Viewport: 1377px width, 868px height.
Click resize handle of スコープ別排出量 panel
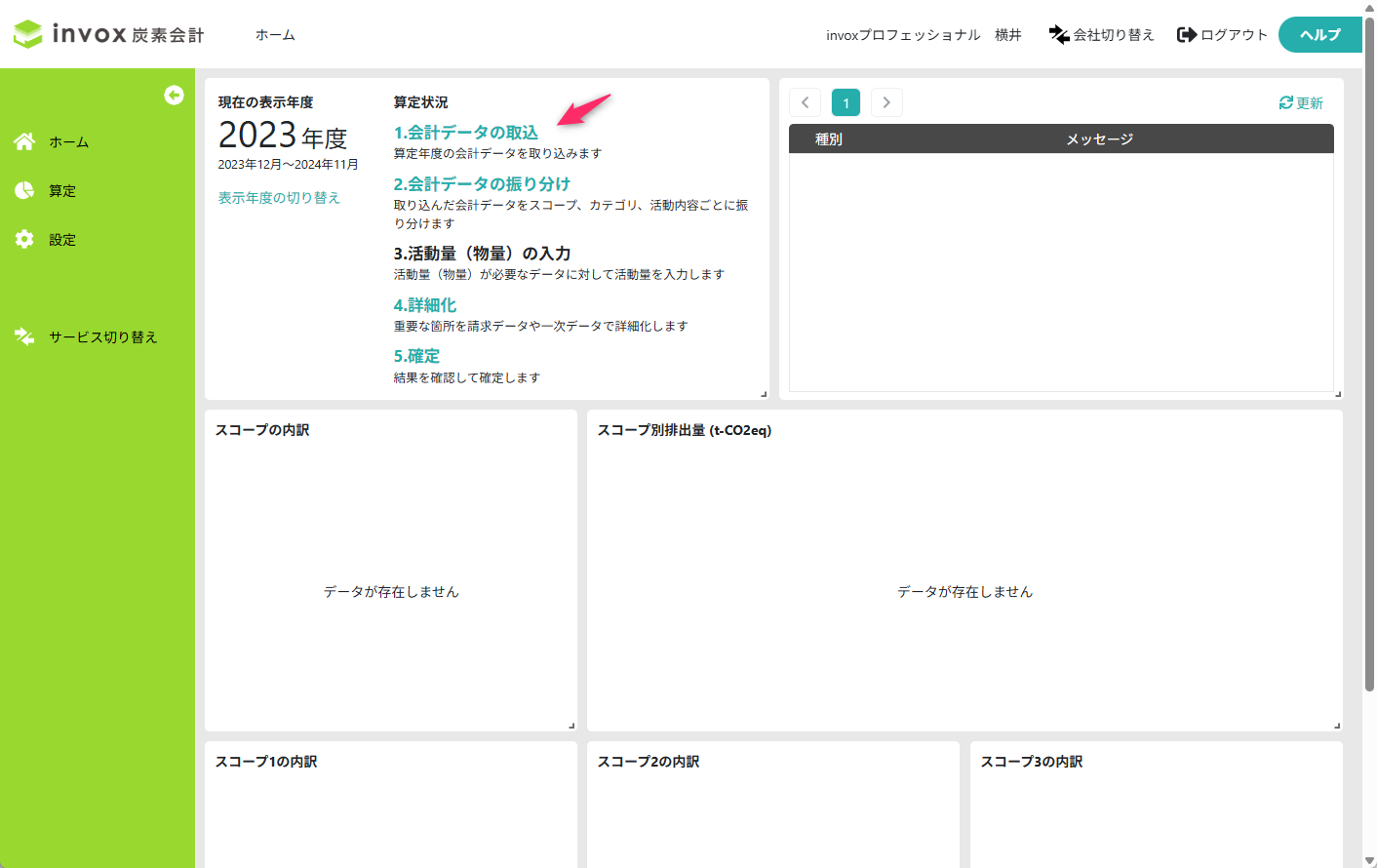(1337, 726)
